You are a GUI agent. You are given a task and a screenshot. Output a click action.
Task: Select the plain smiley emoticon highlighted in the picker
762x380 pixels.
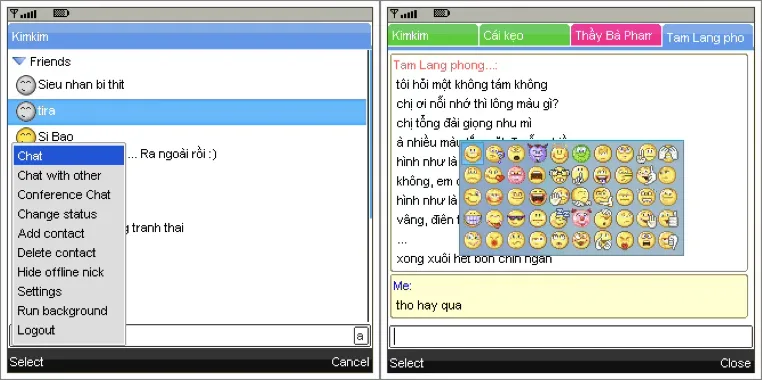pyautogui.click(x=473, y=154)
